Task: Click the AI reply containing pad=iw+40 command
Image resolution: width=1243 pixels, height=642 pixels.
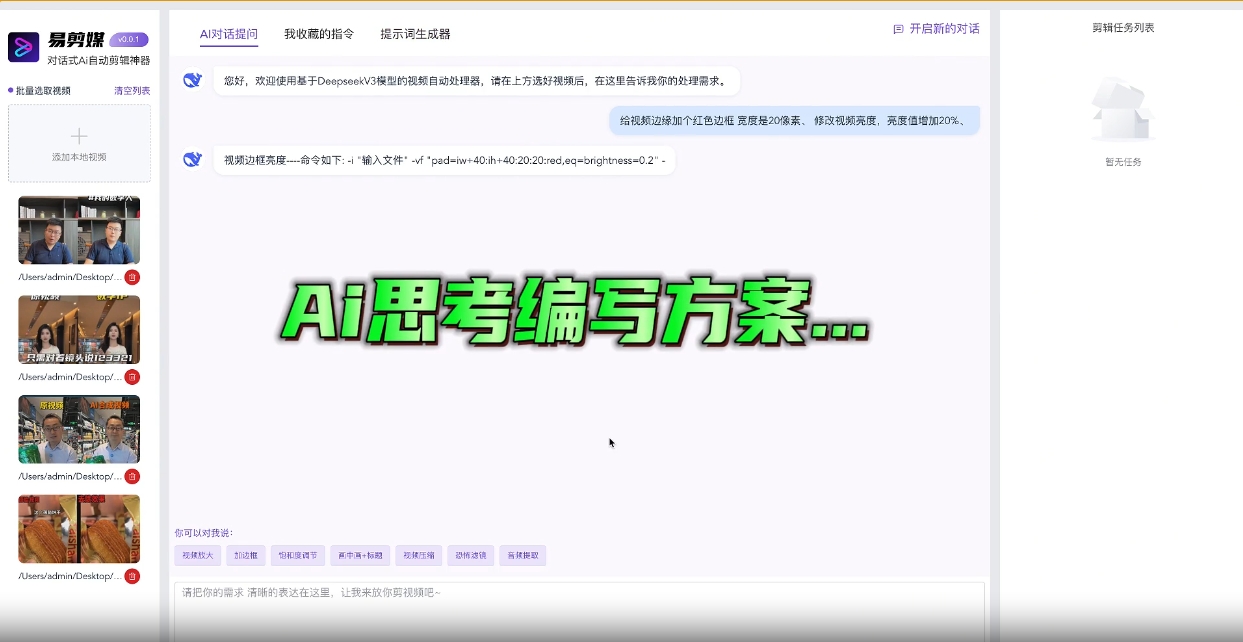Action: 444,160
